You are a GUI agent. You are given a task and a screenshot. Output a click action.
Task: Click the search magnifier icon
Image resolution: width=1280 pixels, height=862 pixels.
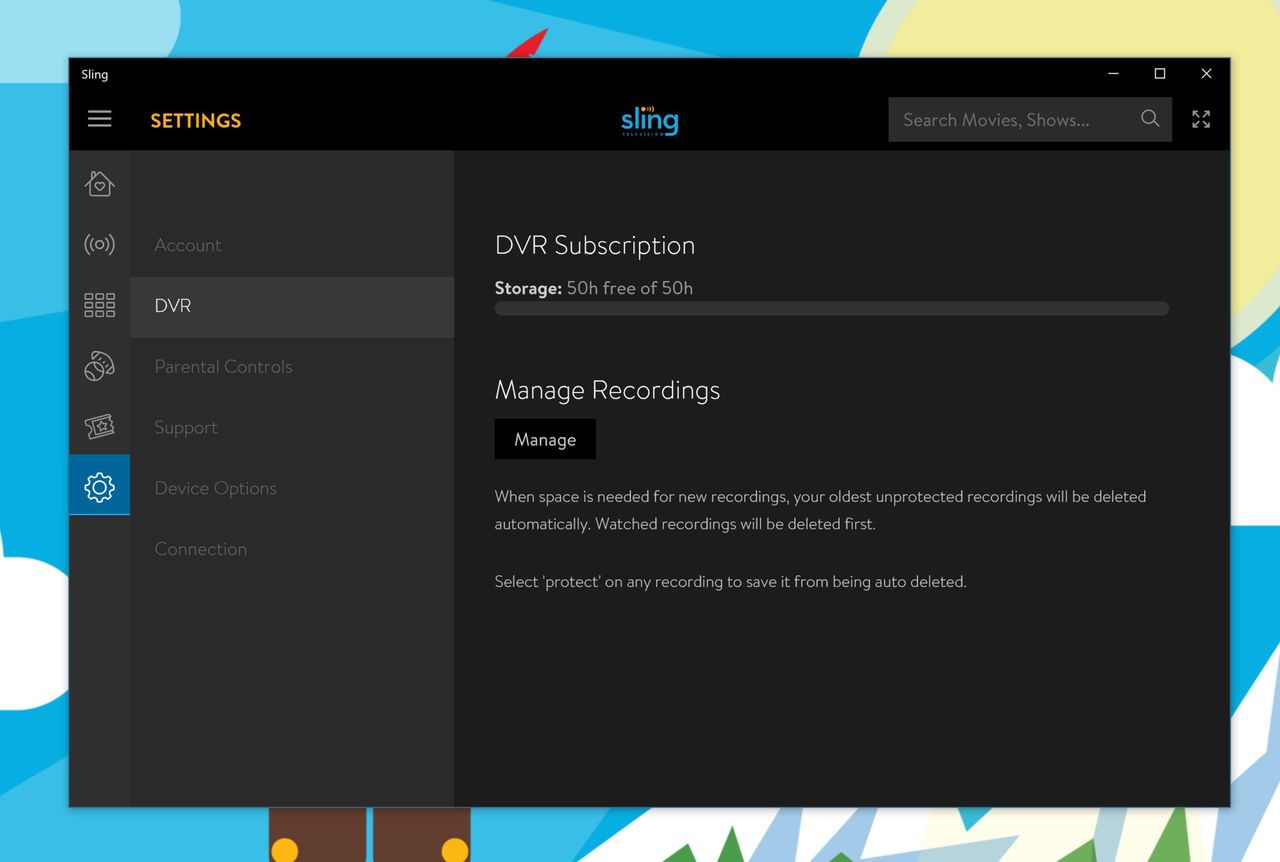point(1150,119)
